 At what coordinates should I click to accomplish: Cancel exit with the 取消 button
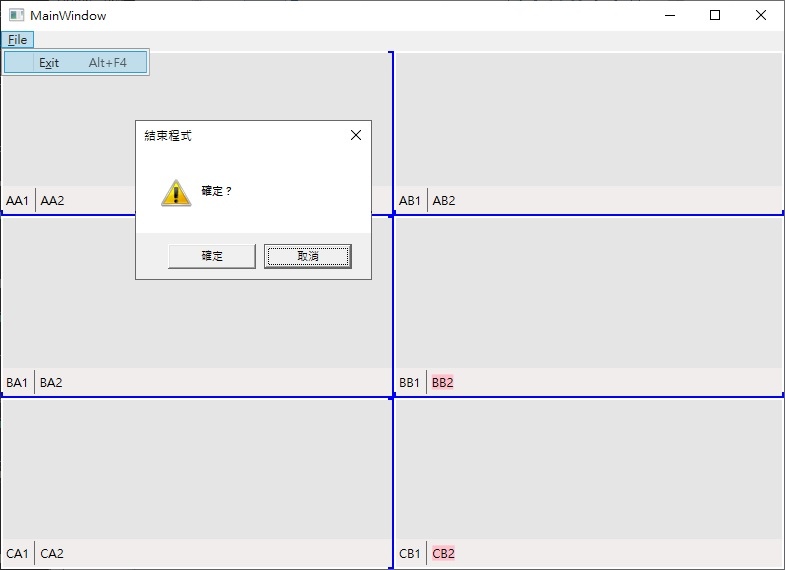(308, 256)
